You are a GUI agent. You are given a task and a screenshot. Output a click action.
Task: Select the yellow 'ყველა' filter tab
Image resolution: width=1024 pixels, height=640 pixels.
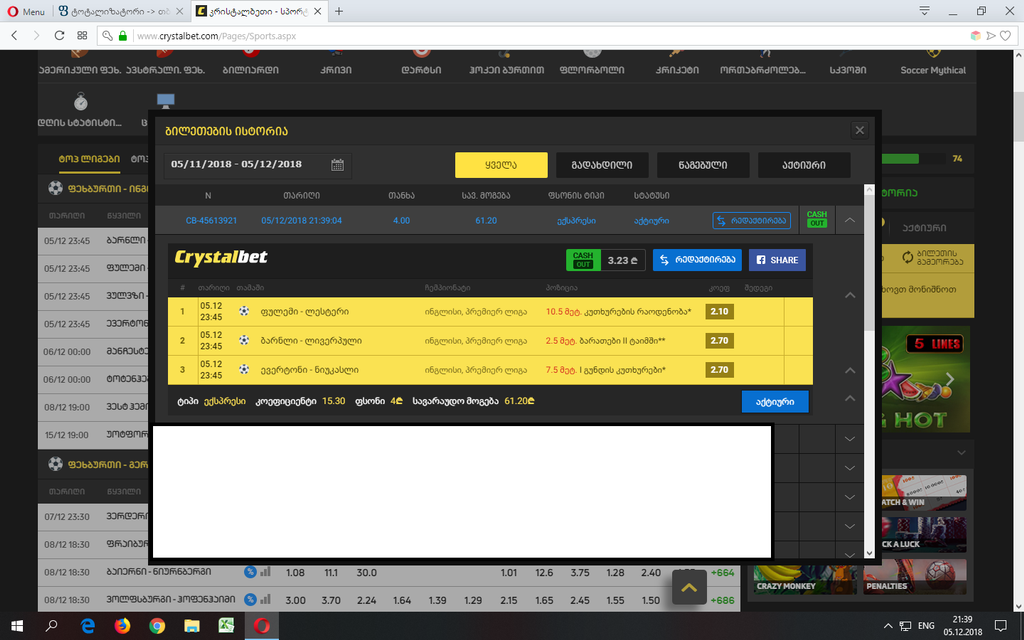point(501,165)
